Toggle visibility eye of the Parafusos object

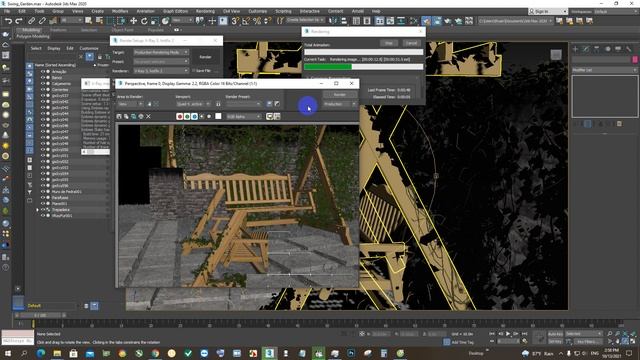click(x=42, y=198)
